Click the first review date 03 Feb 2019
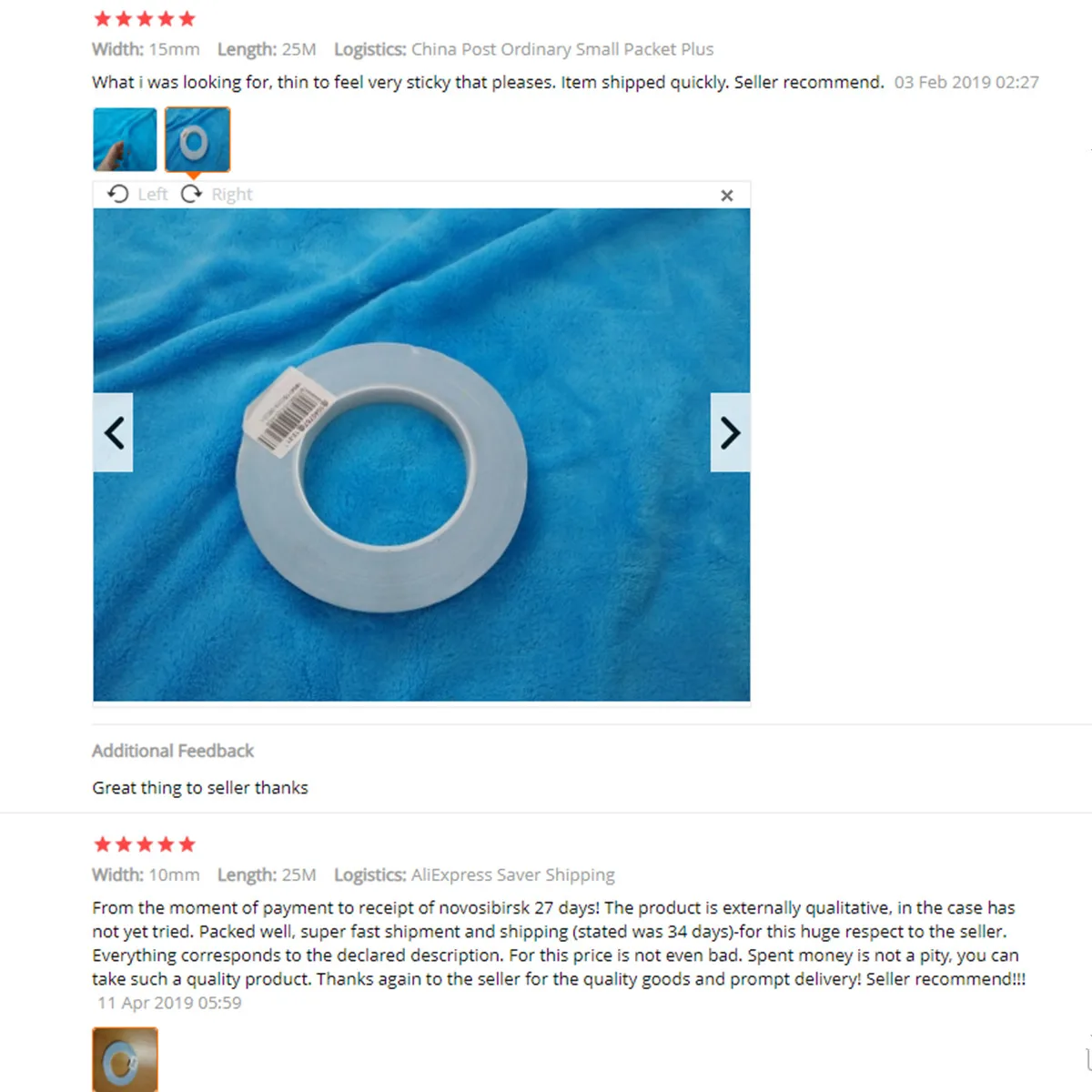Viewport: 1092px width, 1092px height. tap(966, 82)
